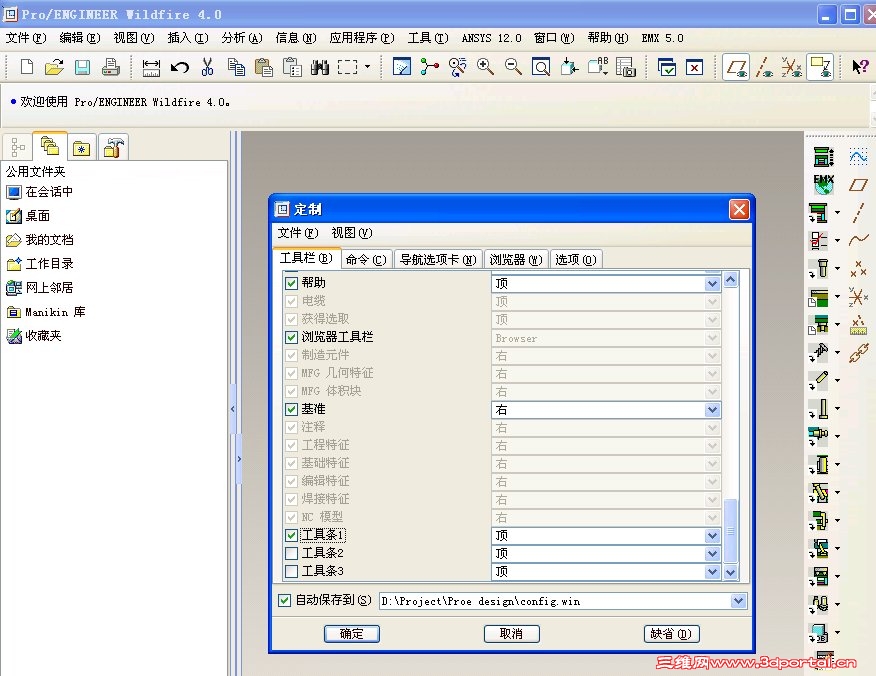The height and width of the screenshot is (676, 876).
Task: Click the Copy icon
Action: (x=236, y=68)
